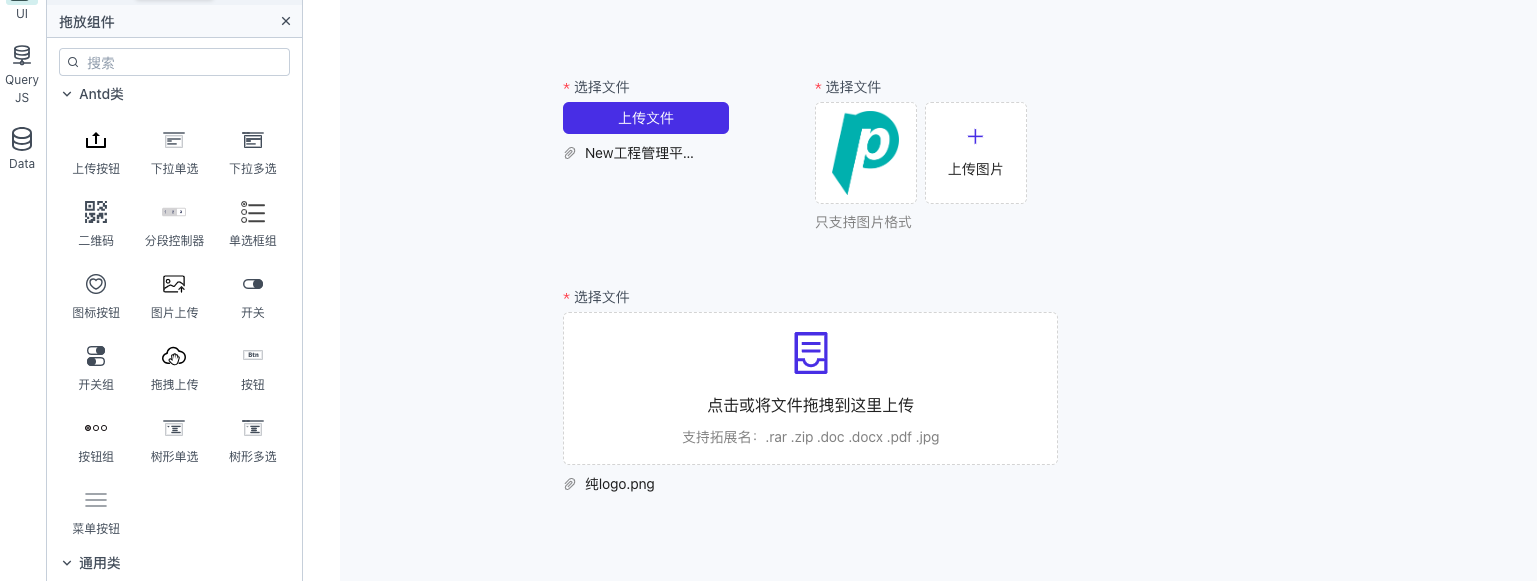Select the 图标按钮 heart icon component
This screenshot has width=1537, height=581.
pyautogui.click(x=96, y=284)
